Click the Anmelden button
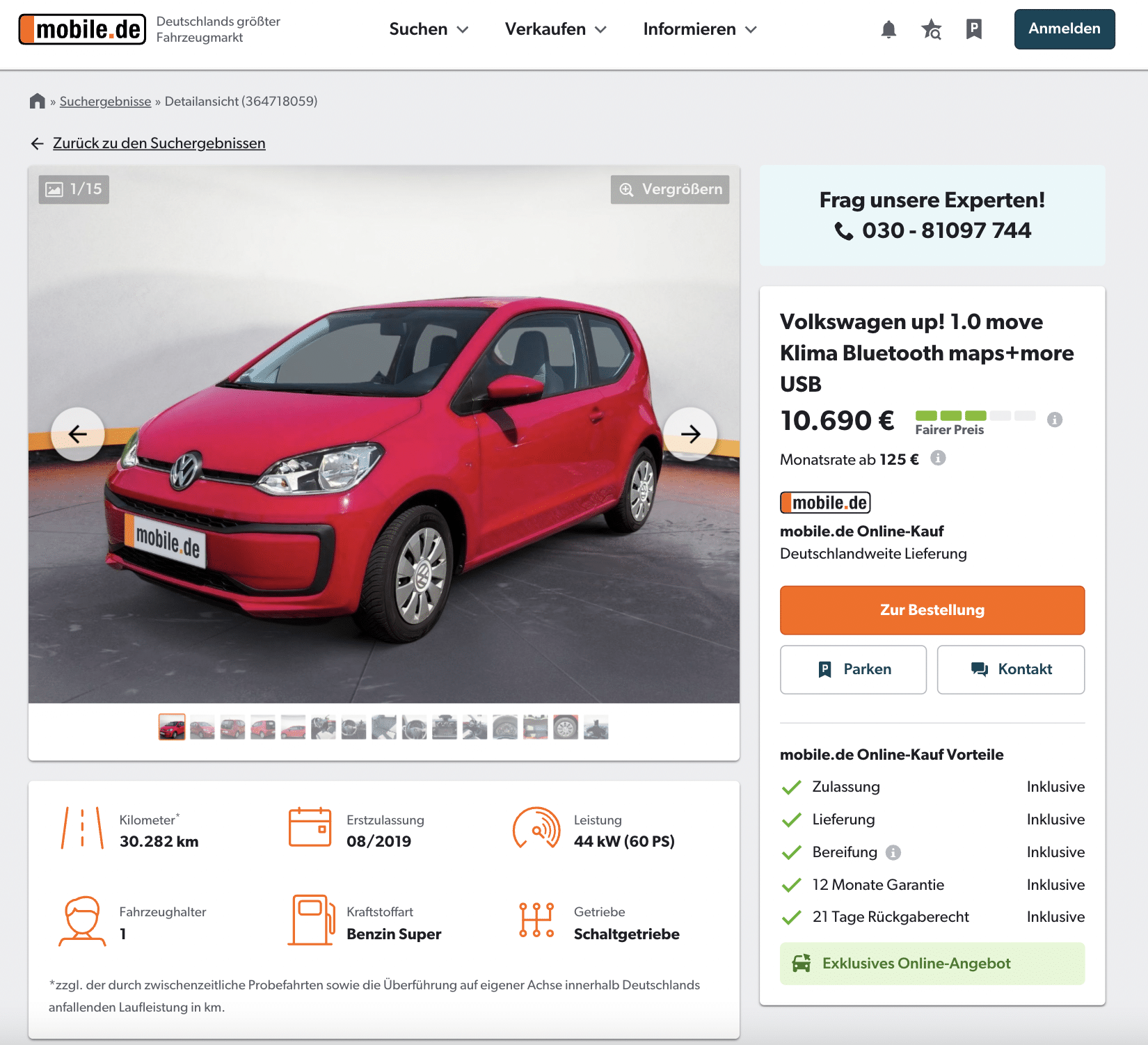 coord(1065,29)
